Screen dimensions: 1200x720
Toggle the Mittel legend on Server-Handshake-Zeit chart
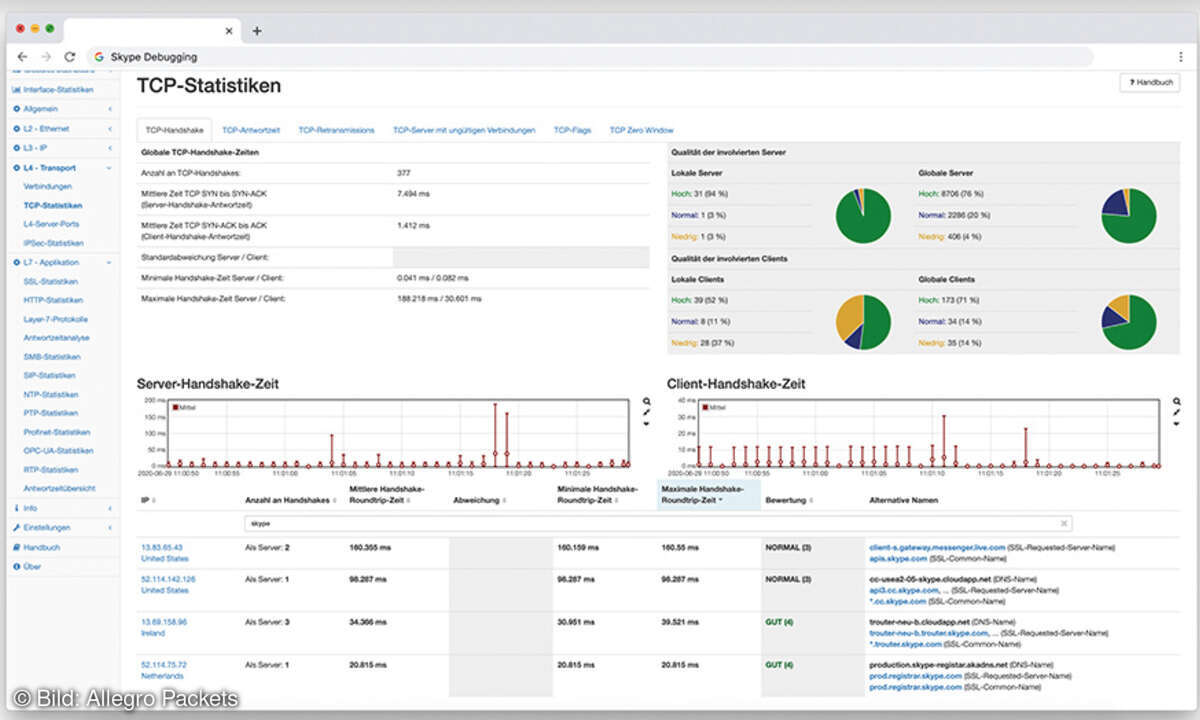pos(185,407)
